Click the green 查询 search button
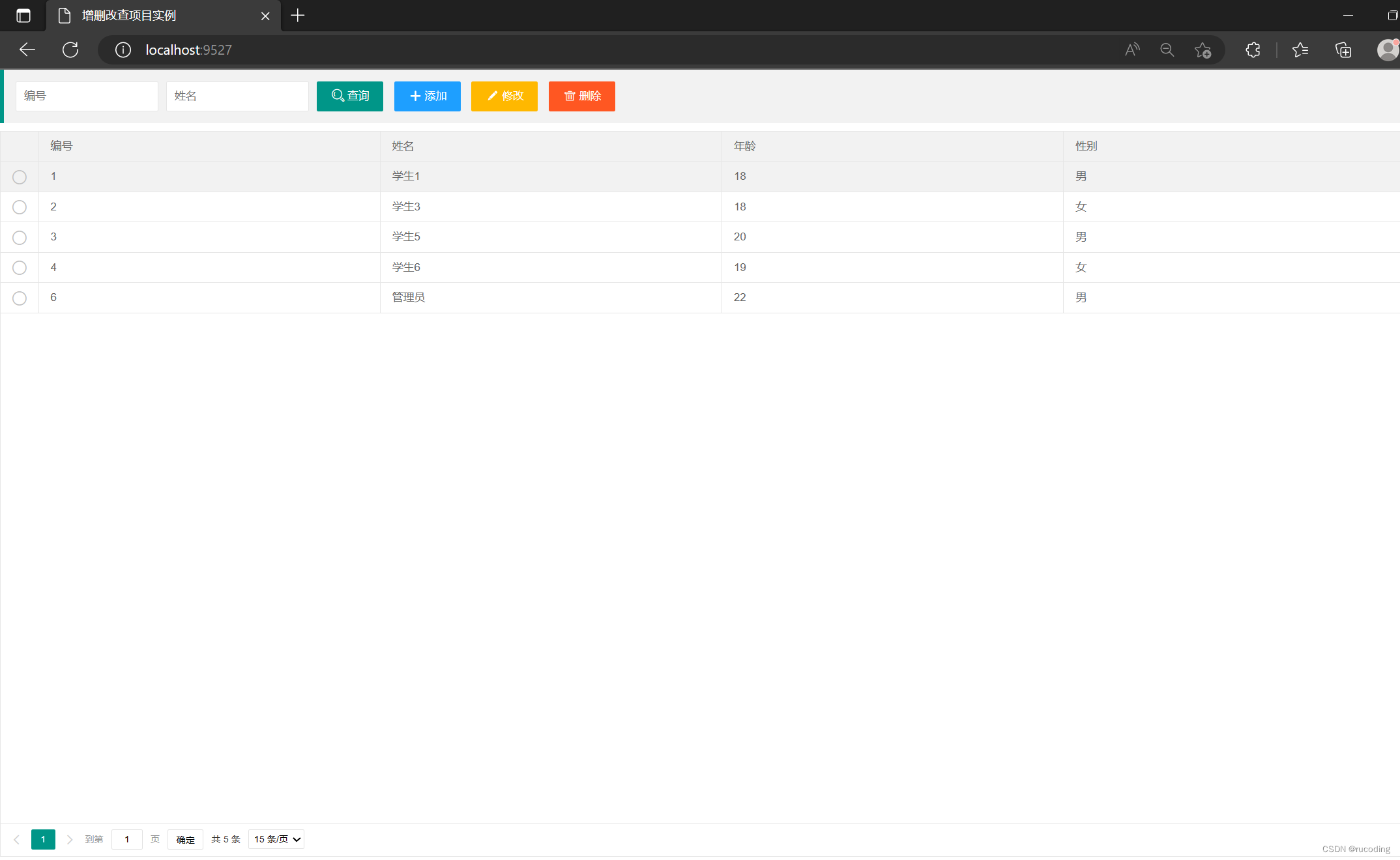This screenshot has height=860, width=1400. click(x=350, y=96)
